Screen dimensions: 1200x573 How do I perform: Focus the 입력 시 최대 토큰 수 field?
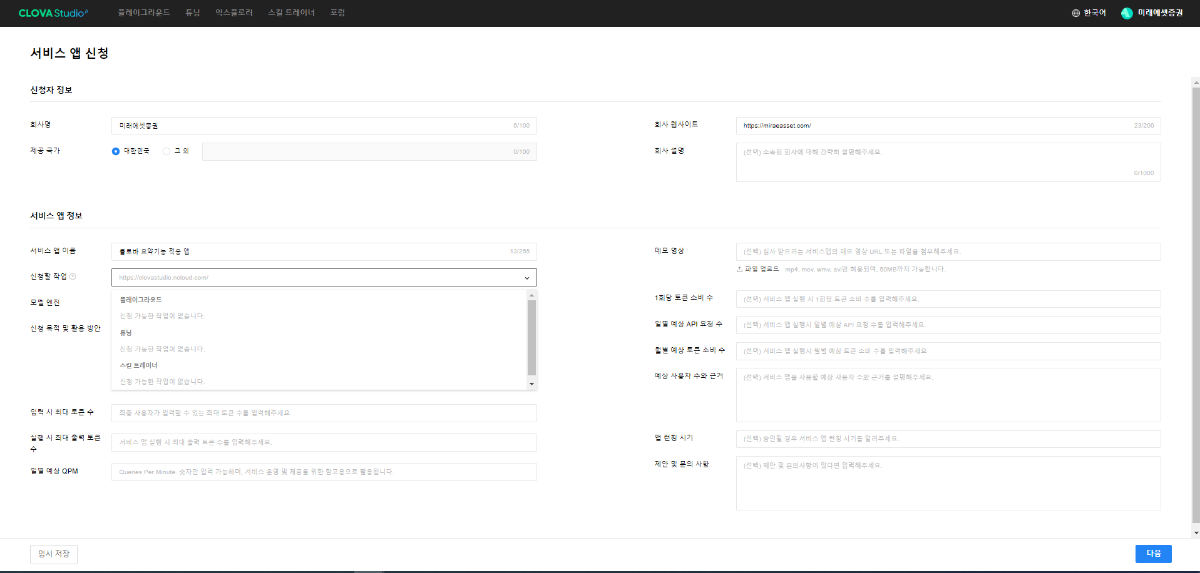(324, 413)
